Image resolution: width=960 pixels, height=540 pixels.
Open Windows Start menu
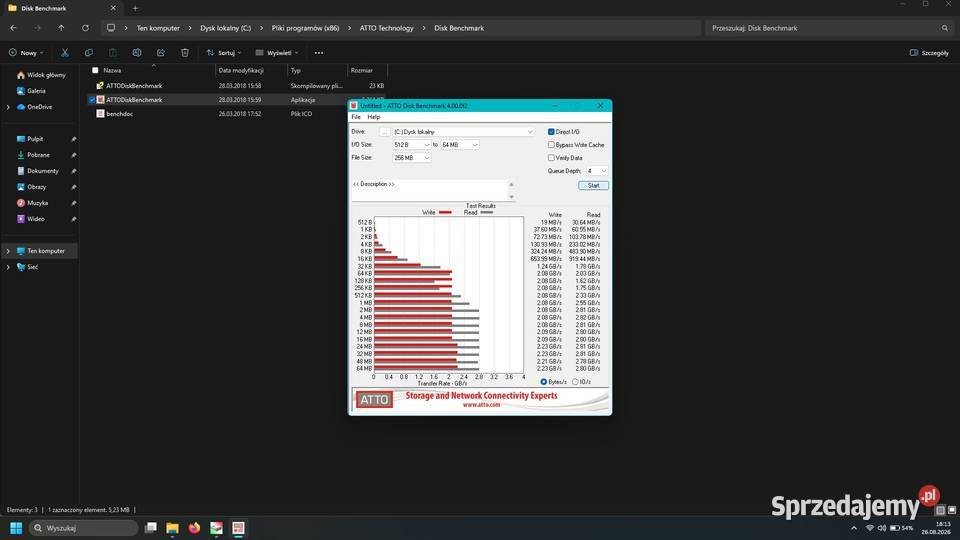coord(16,528)
